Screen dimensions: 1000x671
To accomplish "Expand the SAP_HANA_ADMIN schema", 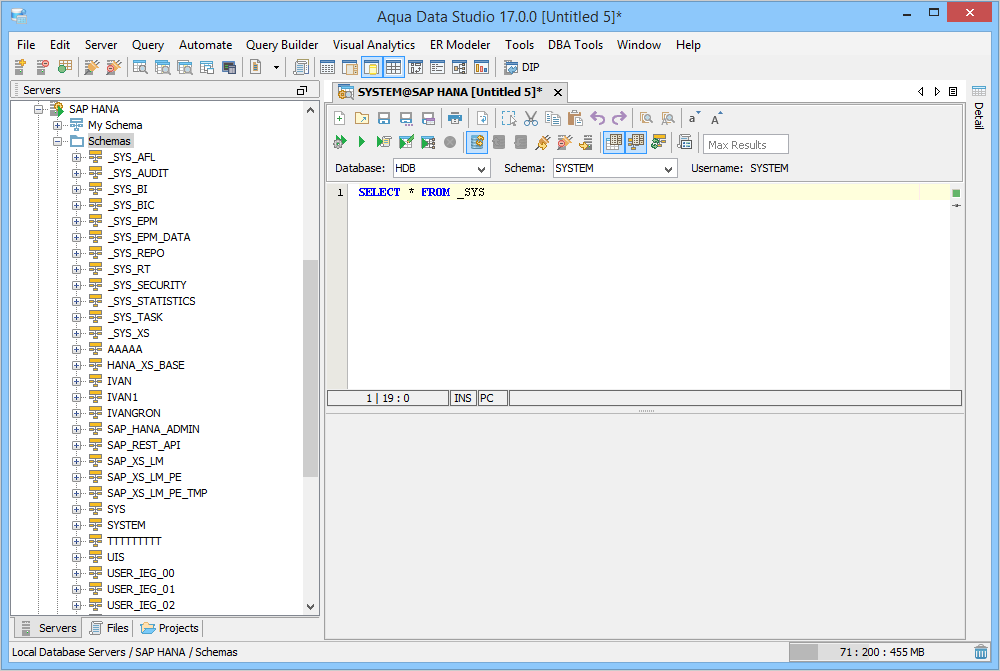I will point(77,429).
